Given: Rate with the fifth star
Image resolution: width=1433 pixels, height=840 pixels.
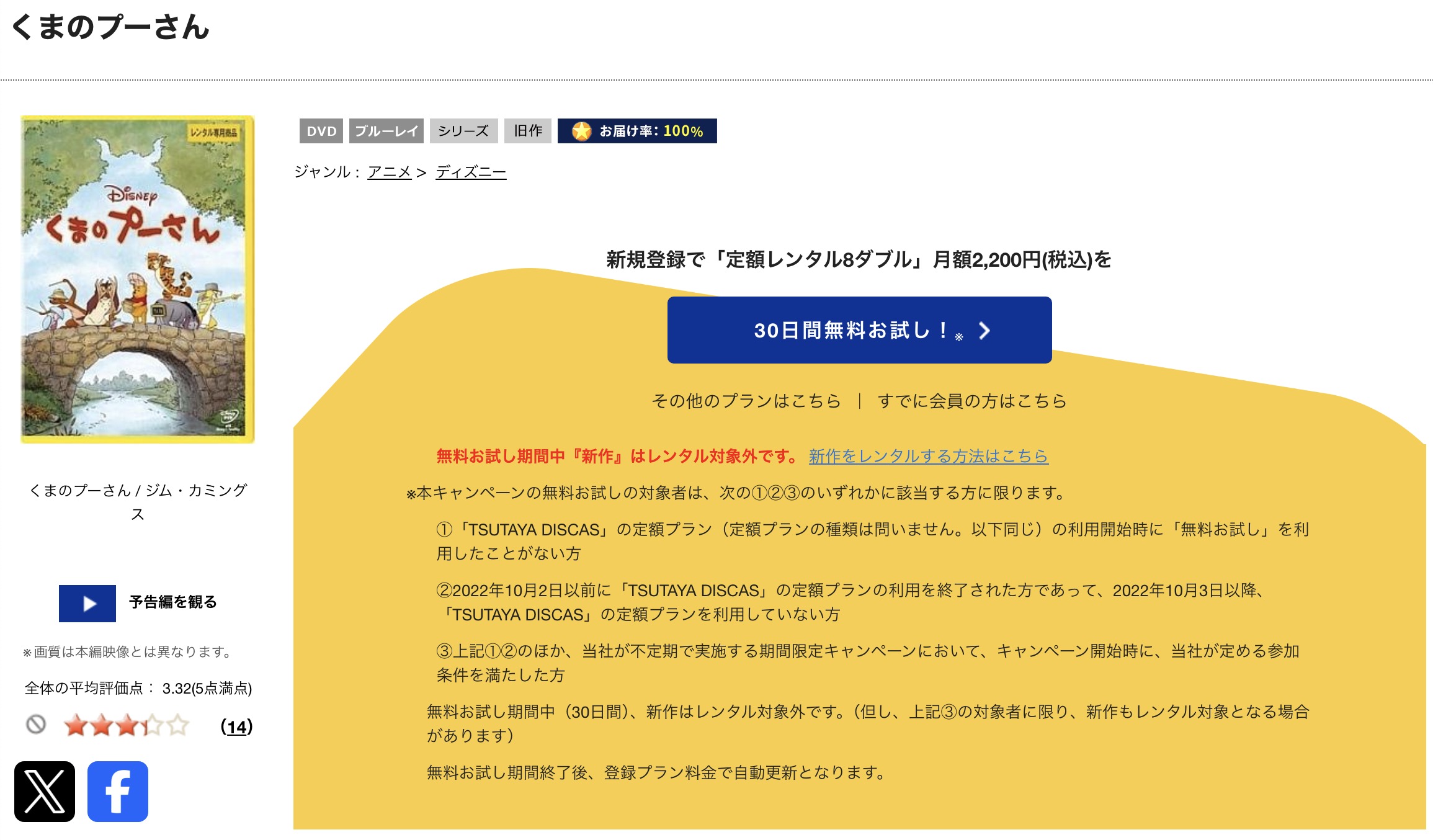Looking at the screenshot, I should [x=177, y=725].
